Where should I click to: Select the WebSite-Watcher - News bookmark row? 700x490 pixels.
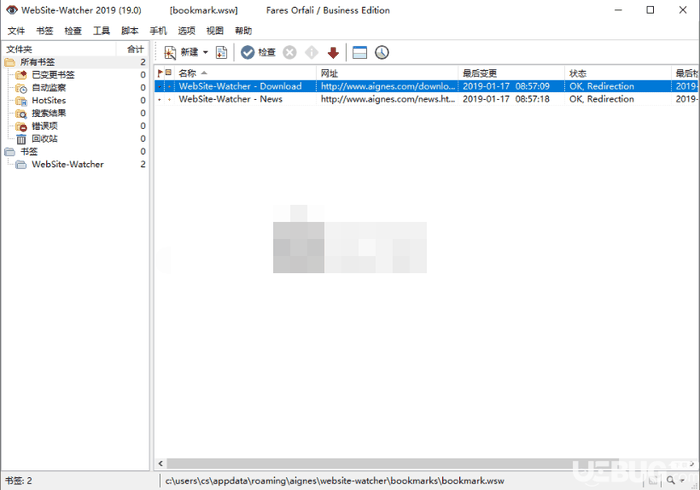(x=426, y=99)
